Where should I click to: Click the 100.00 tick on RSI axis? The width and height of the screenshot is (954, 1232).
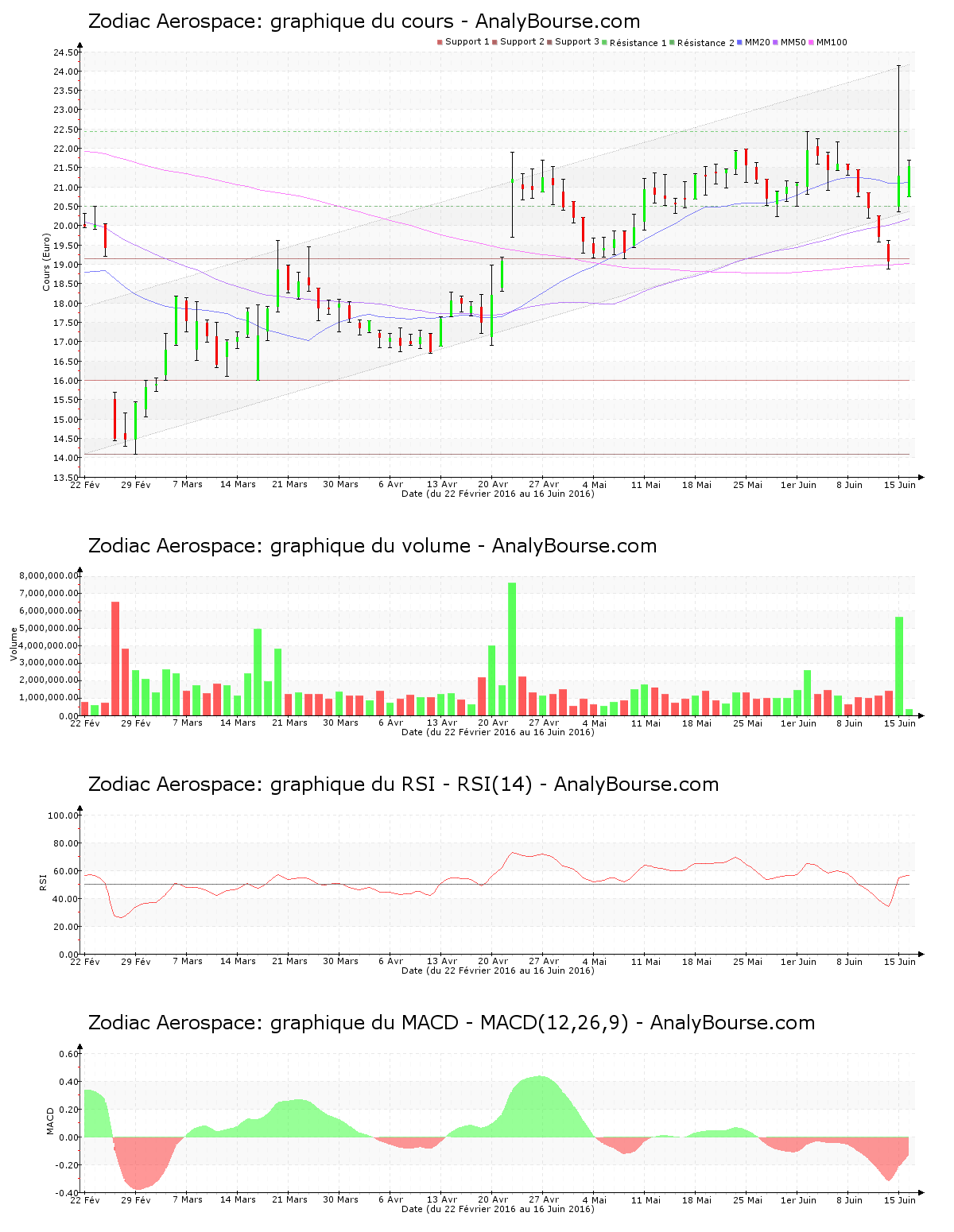(63, 816)
